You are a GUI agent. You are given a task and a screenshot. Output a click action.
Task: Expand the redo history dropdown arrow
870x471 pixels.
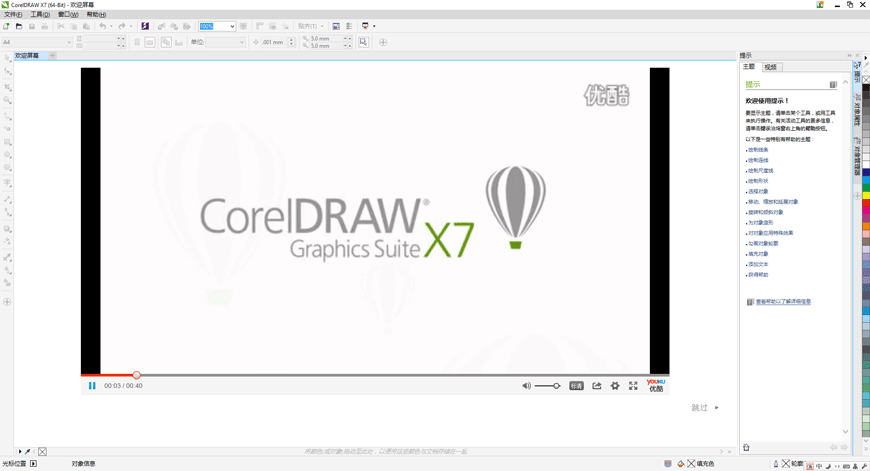(131, 26)
